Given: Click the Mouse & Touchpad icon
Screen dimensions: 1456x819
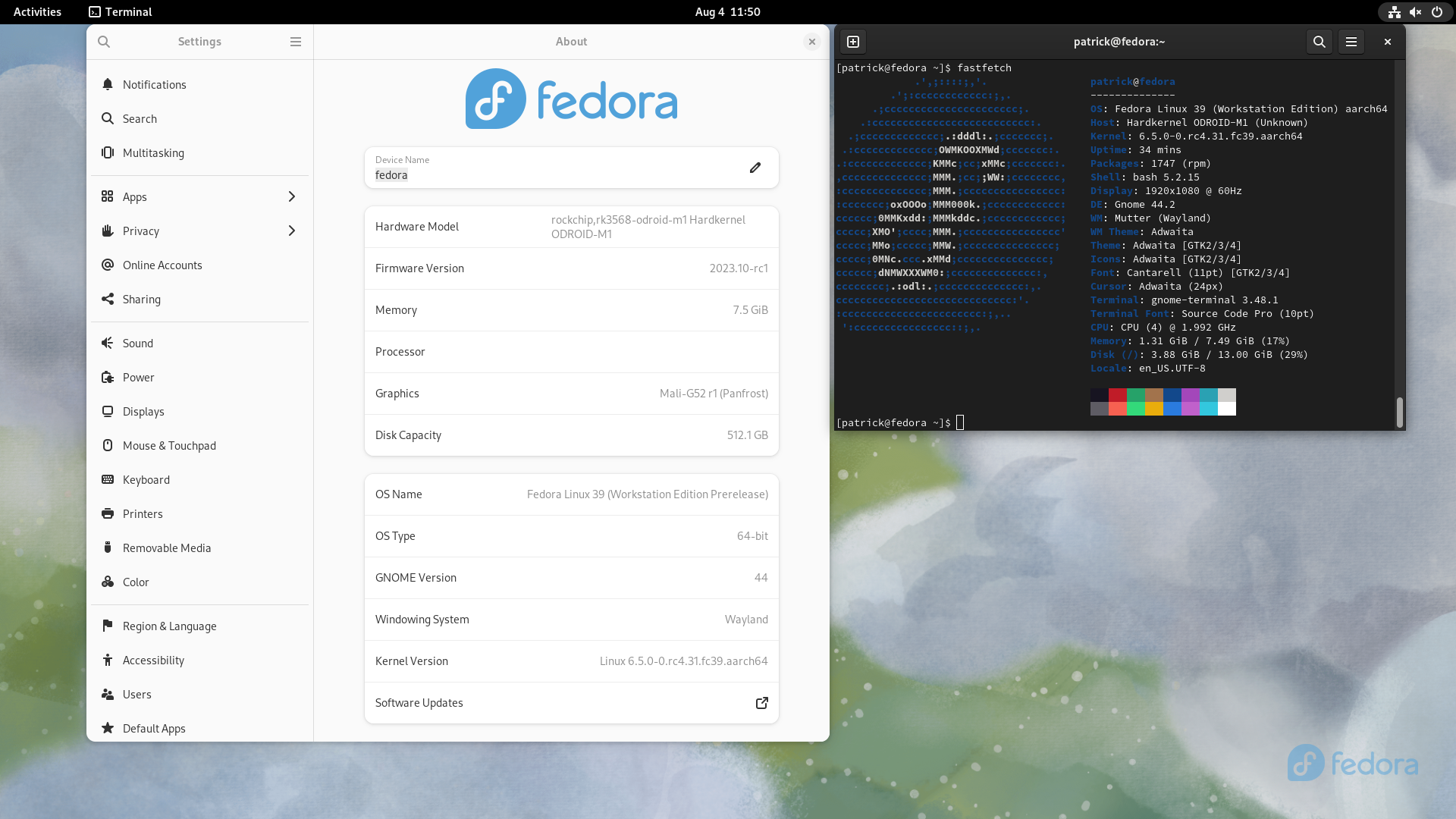Looking at the screenshot, I should coord(108,445).
